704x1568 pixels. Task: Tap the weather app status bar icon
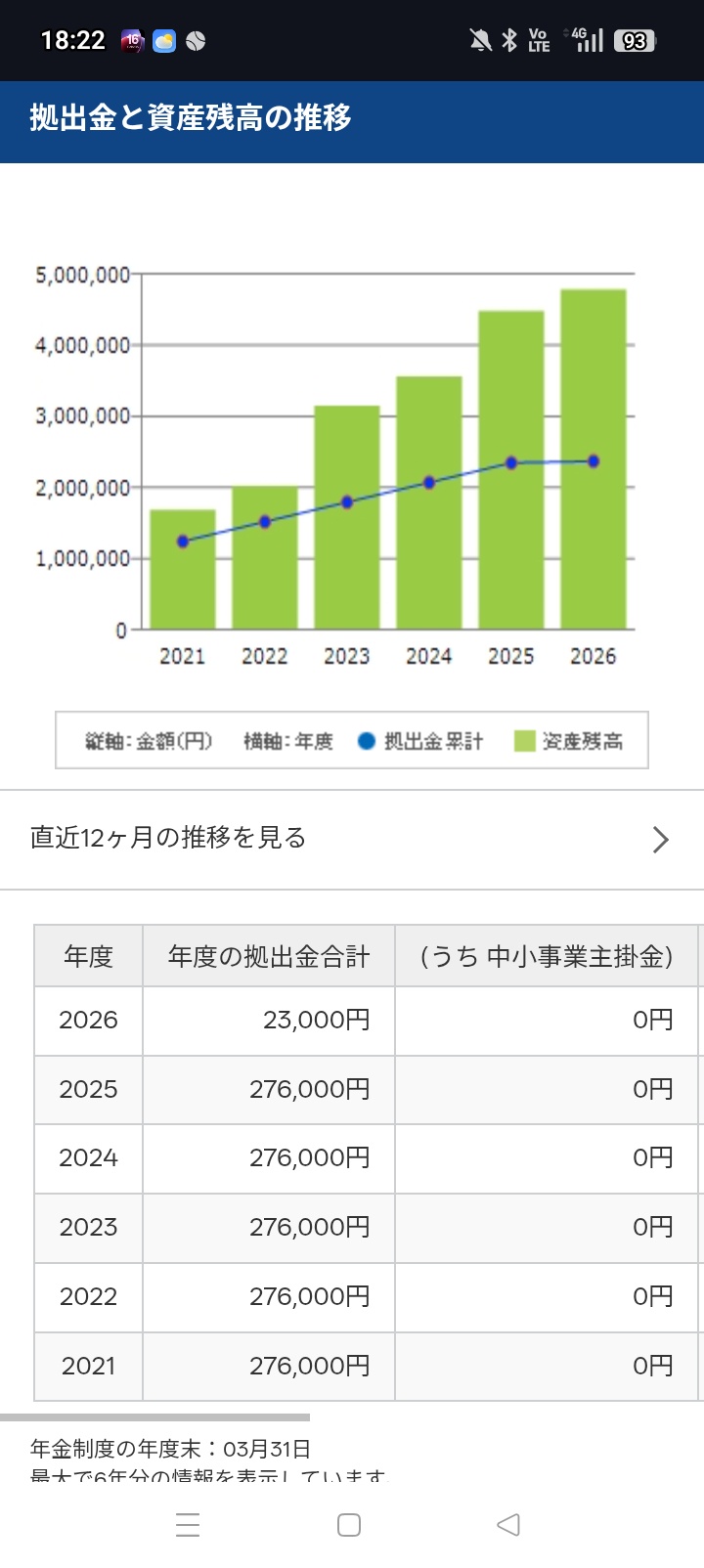pyautogui.click(x=164, y=41)
